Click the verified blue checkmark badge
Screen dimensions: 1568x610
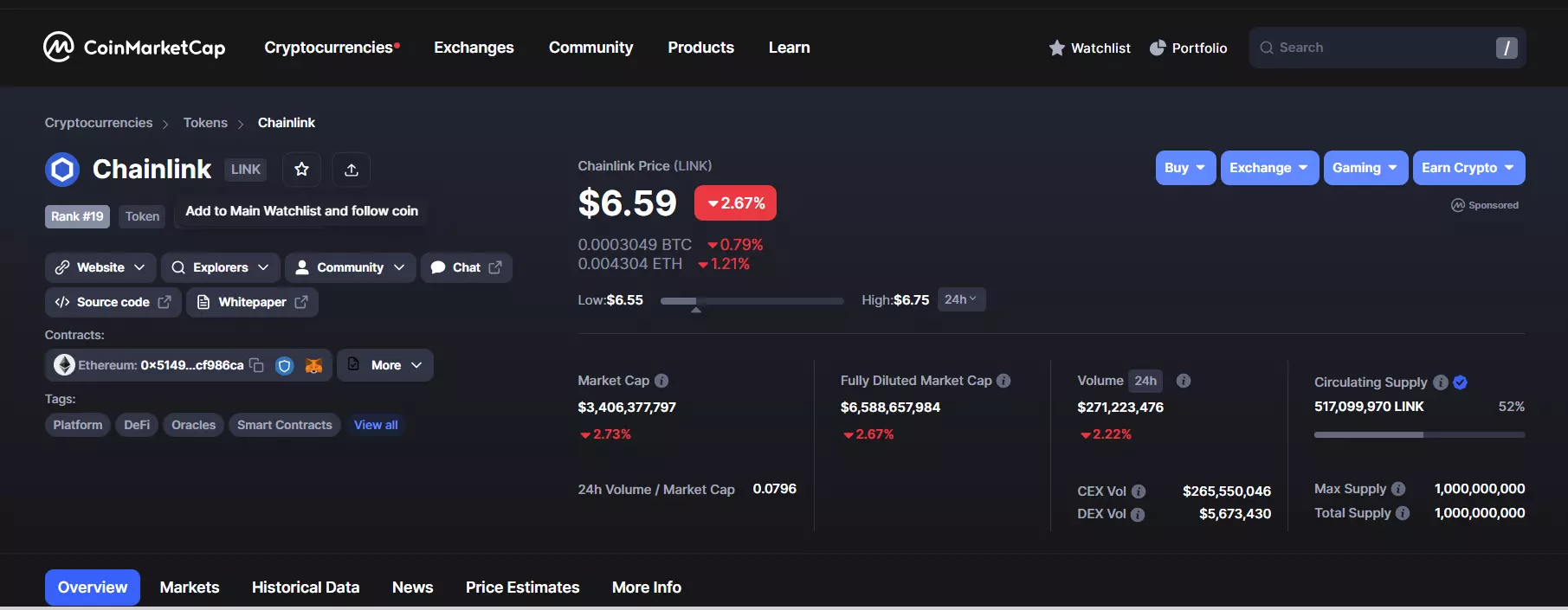click(x=1461, y=382)
